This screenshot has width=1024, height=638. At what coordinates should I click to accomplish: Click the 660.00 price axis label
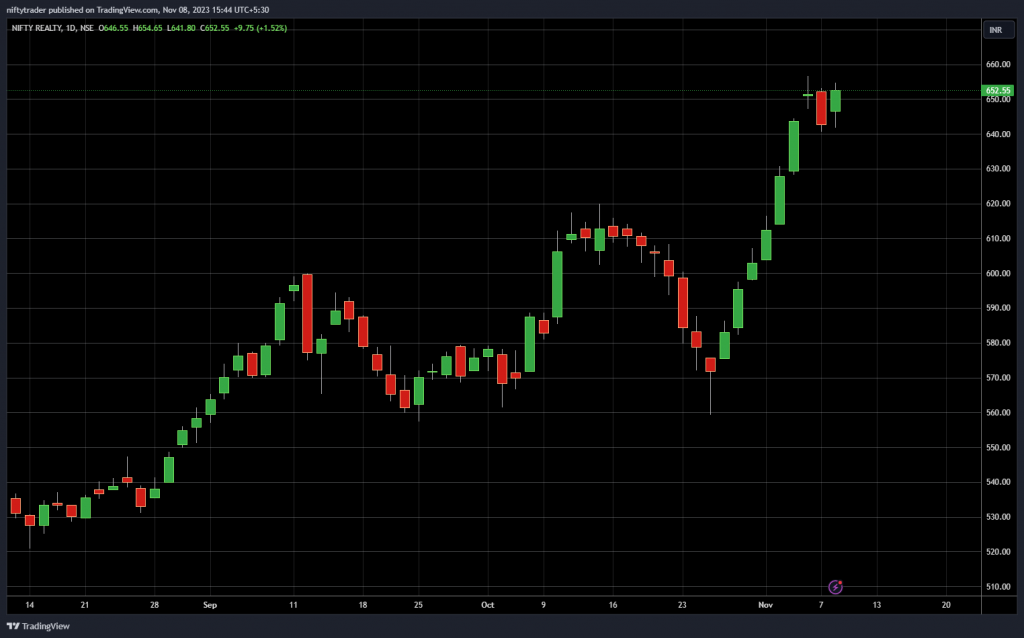(x=998, y=65)
